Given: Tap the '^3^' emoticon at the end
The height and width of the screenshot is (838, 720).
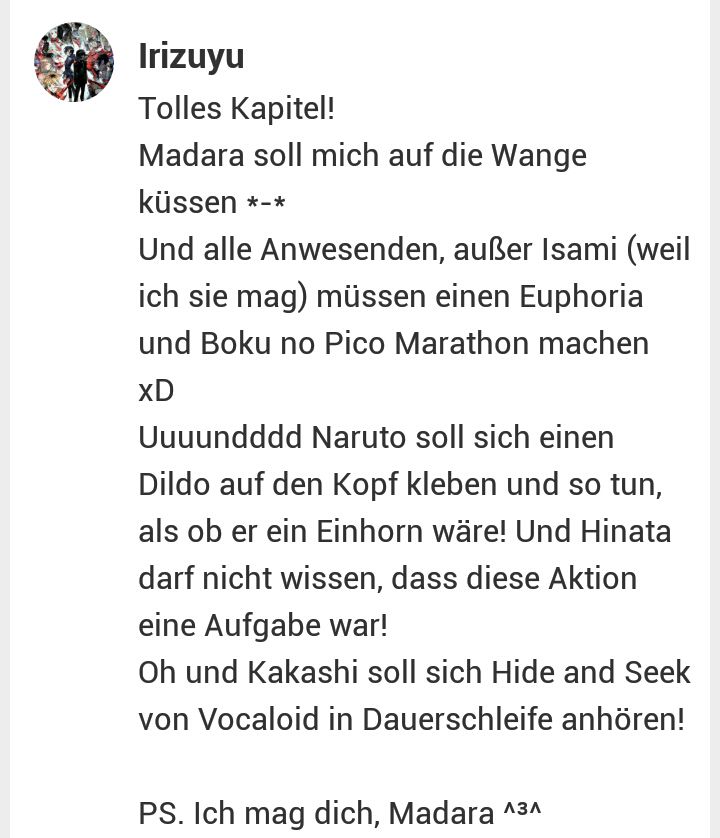Looking at the screenshot, I should click(x=523, y=809).
